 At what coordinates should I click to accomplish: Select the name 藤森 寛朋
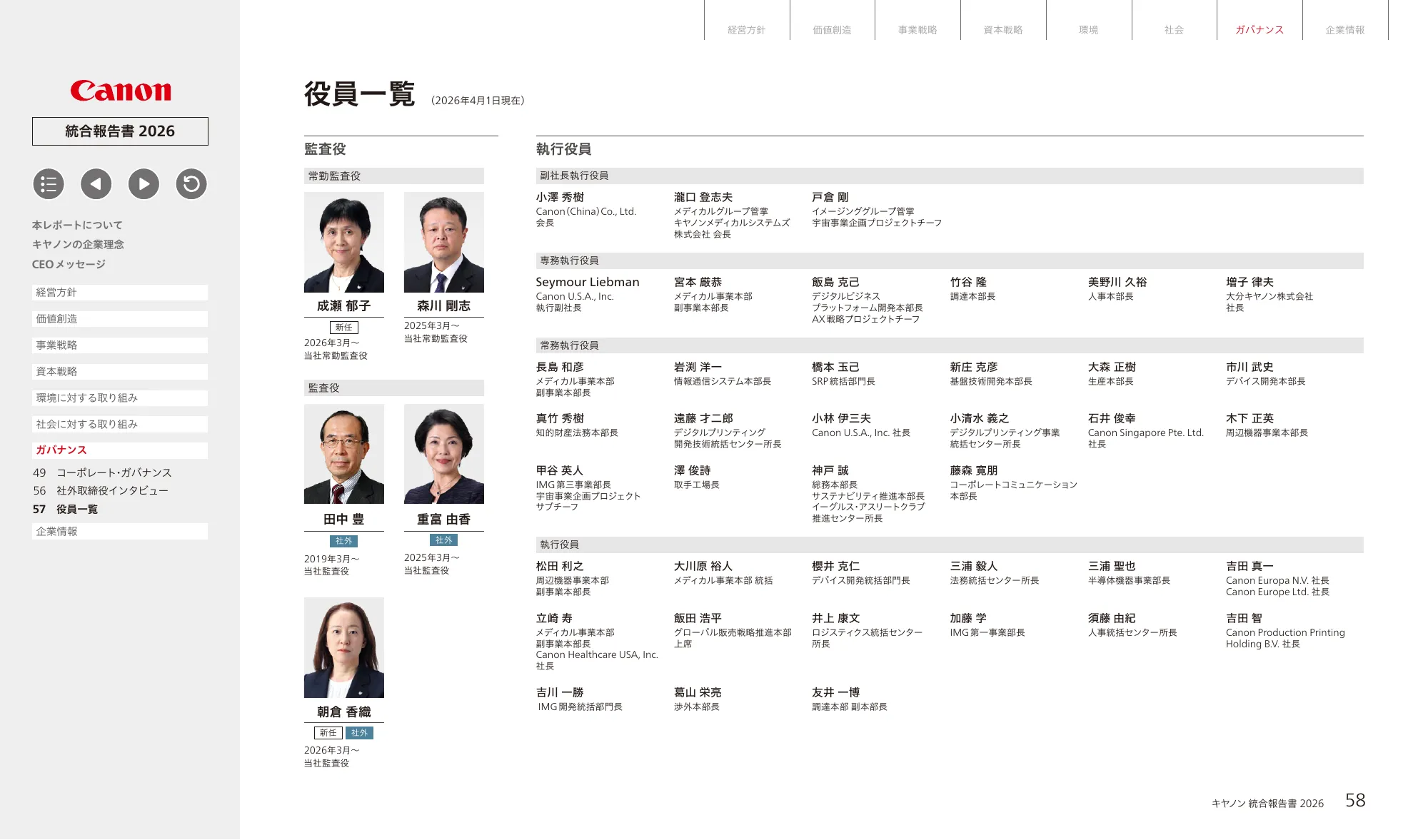pyautogui.click(x=974, y=470)
